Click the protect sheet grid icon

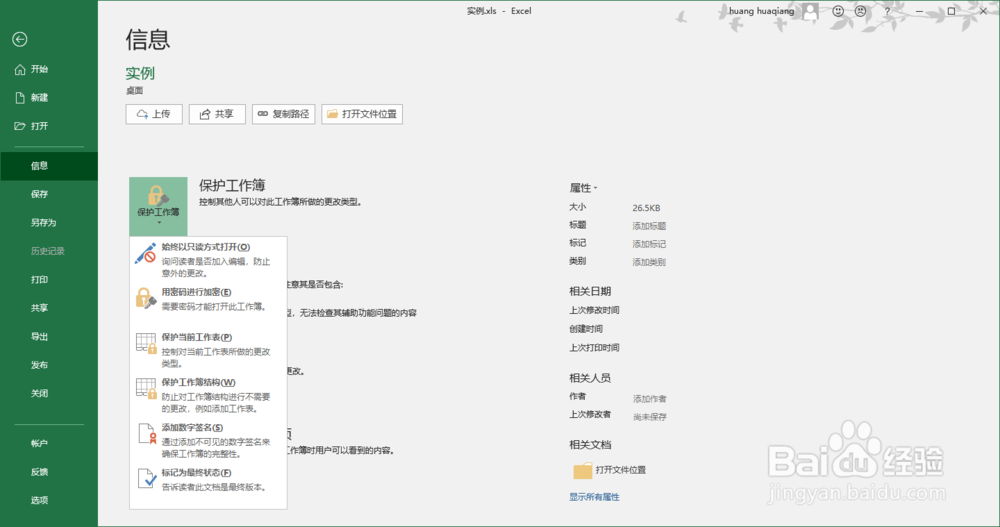(146, 343)
